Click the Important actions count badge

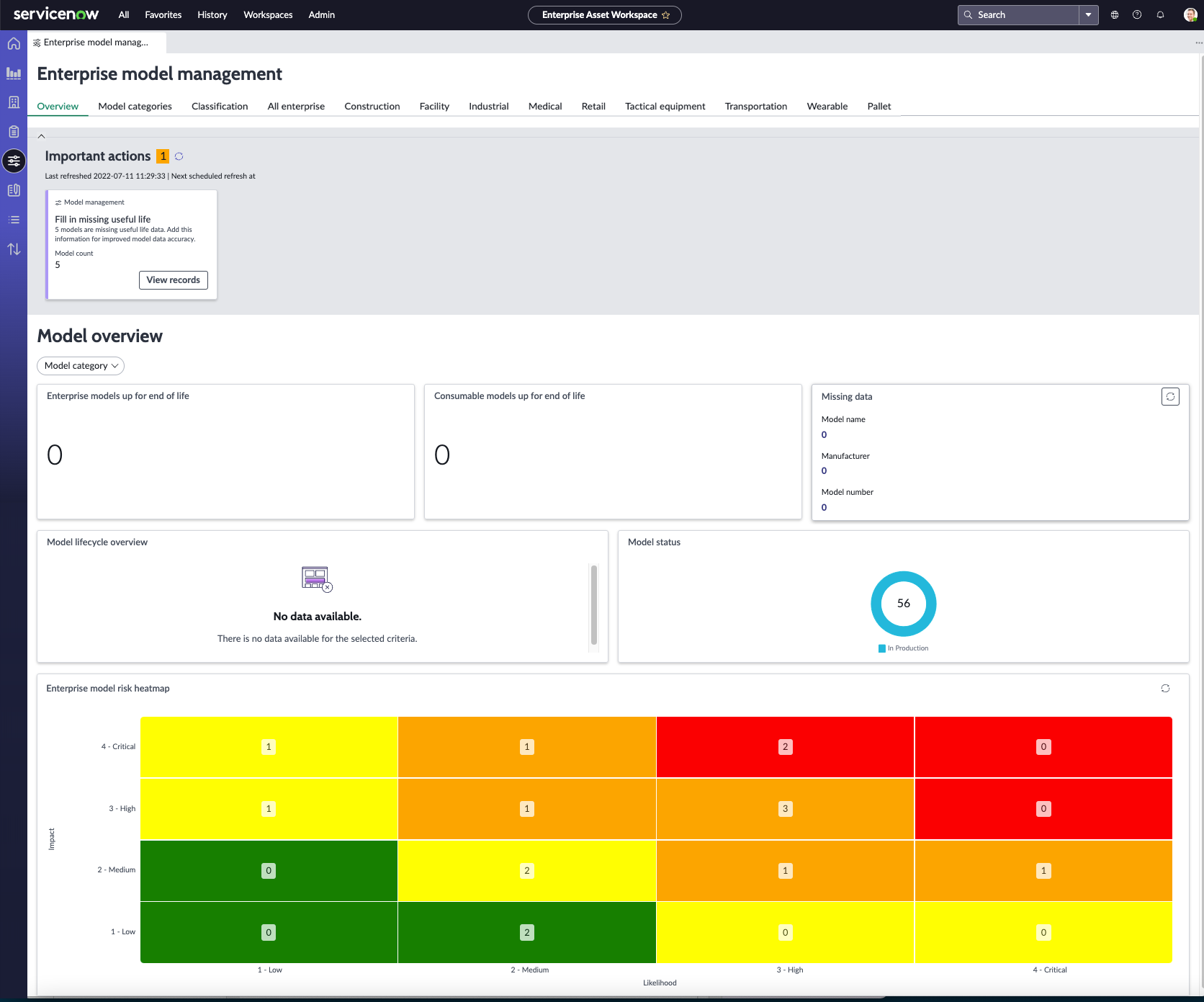click(163, 156)
